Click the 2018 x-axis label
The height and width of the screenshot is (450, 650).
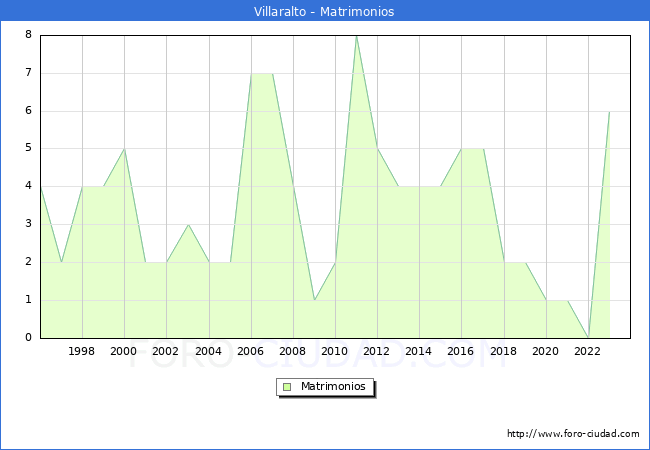(x=504, y=351)
